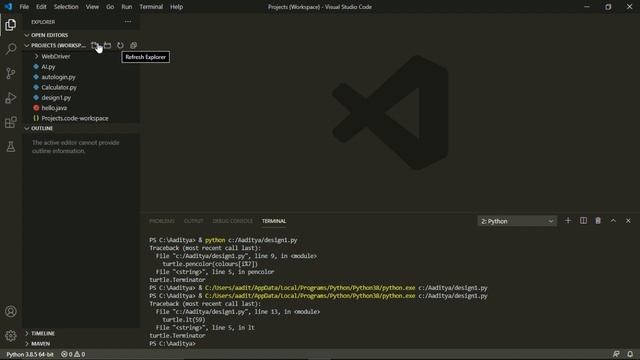Switch to the Terminal tab

274,221
